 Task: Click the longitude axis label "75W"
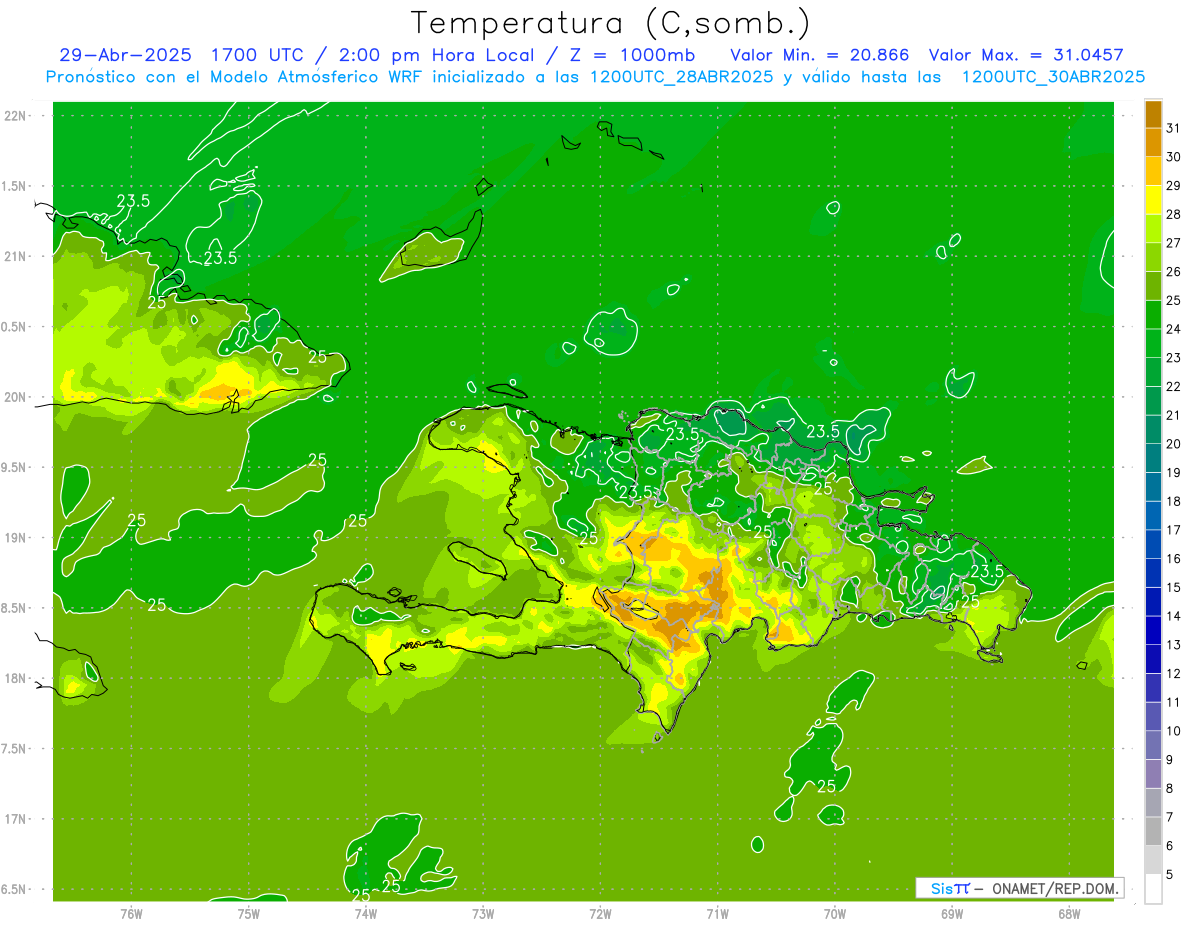[248, 914]
